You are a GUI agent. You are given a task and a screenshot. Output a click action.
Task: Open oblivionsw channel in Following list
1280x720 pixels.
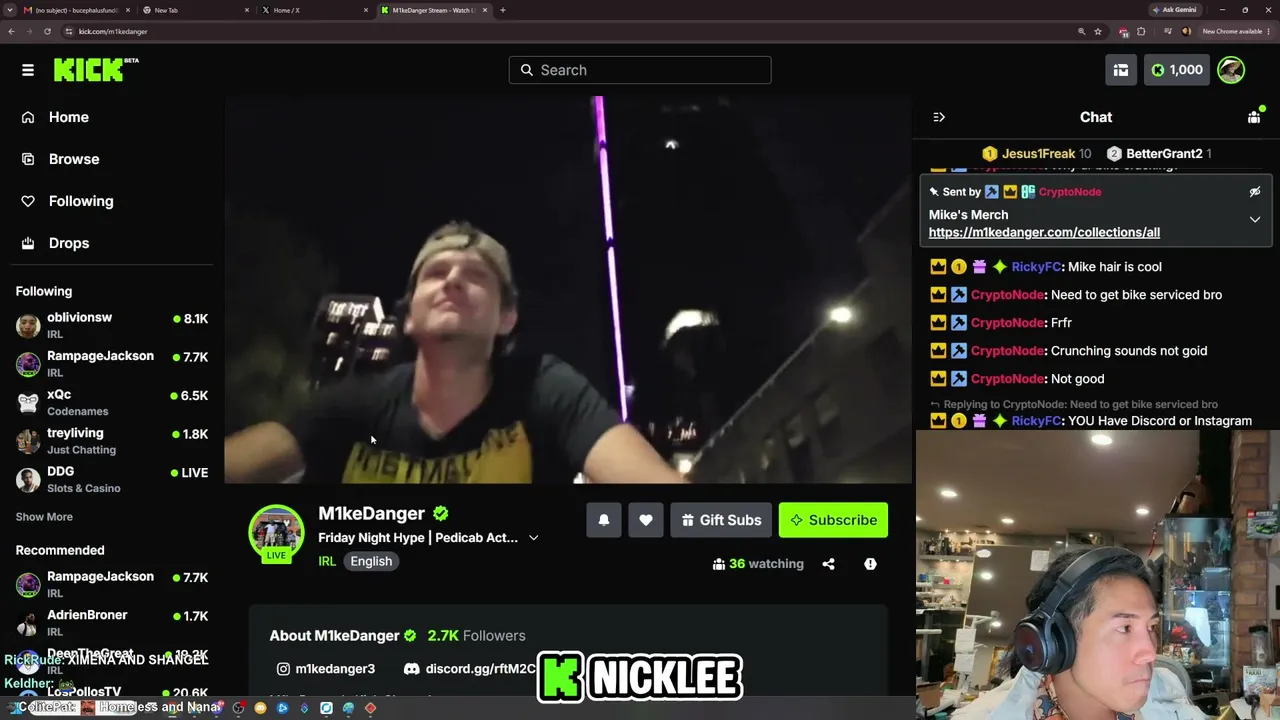112,325
